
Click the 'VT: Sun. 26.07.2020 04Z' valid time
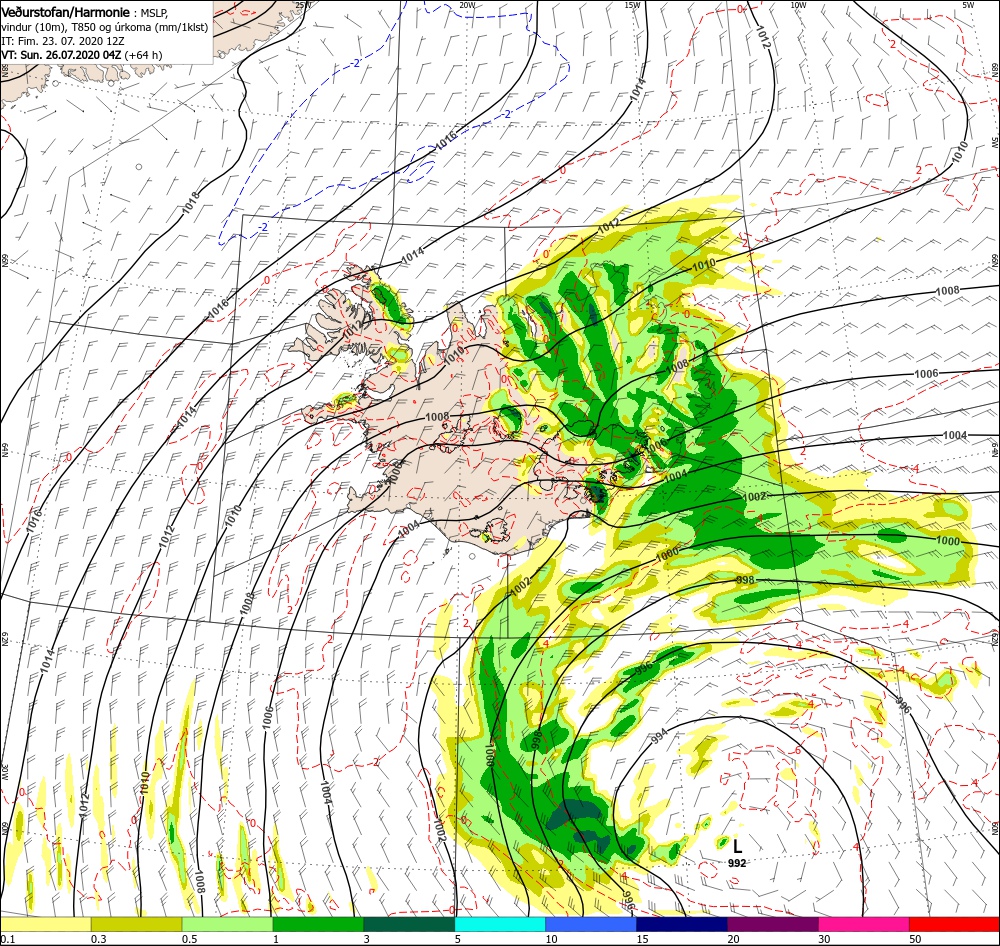[x=61, y=55]
